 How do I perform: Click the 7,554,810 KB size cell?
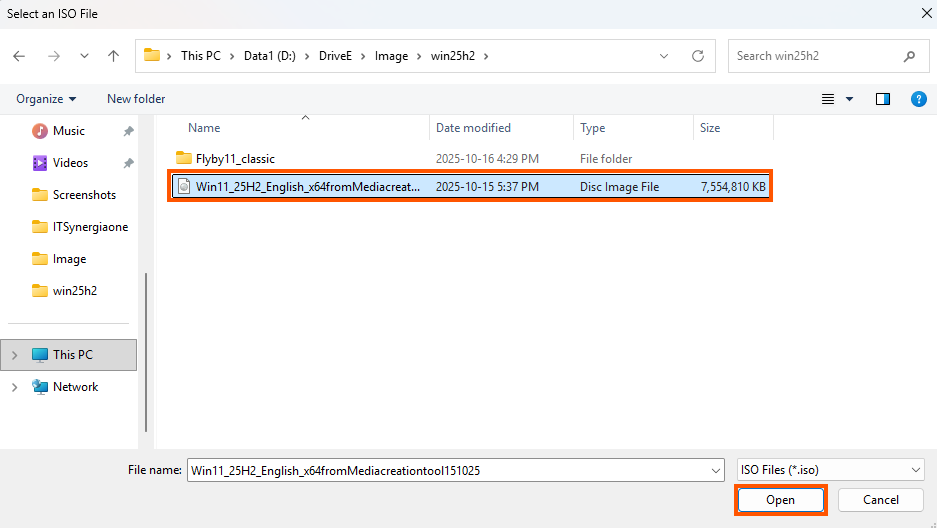(733, 187)
